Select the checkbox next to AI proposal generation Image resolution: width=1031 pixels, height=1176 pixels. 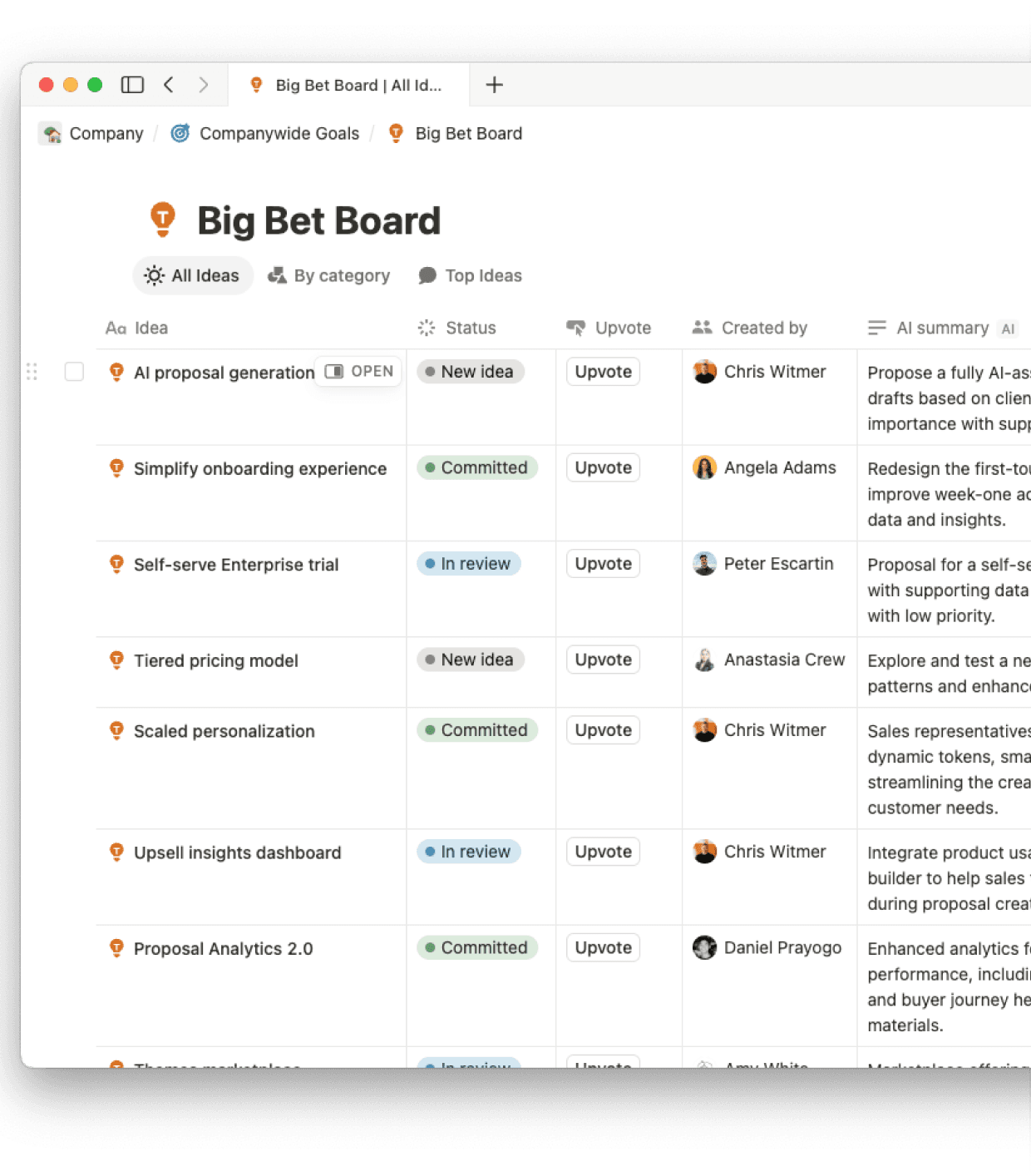pos(74,372)
